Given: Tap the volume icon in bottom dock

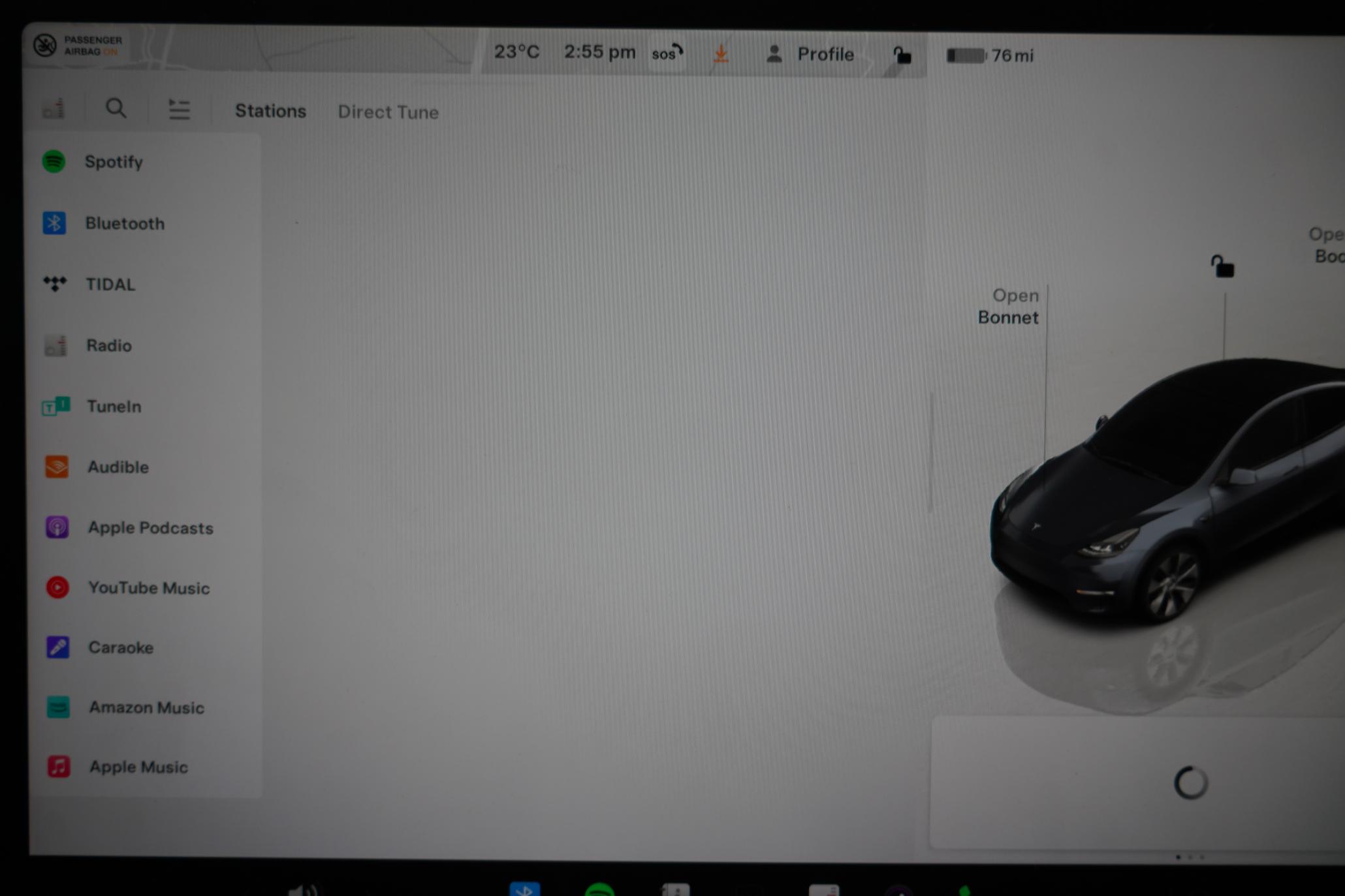Looking at the screenshot, I should coord(303,890).
